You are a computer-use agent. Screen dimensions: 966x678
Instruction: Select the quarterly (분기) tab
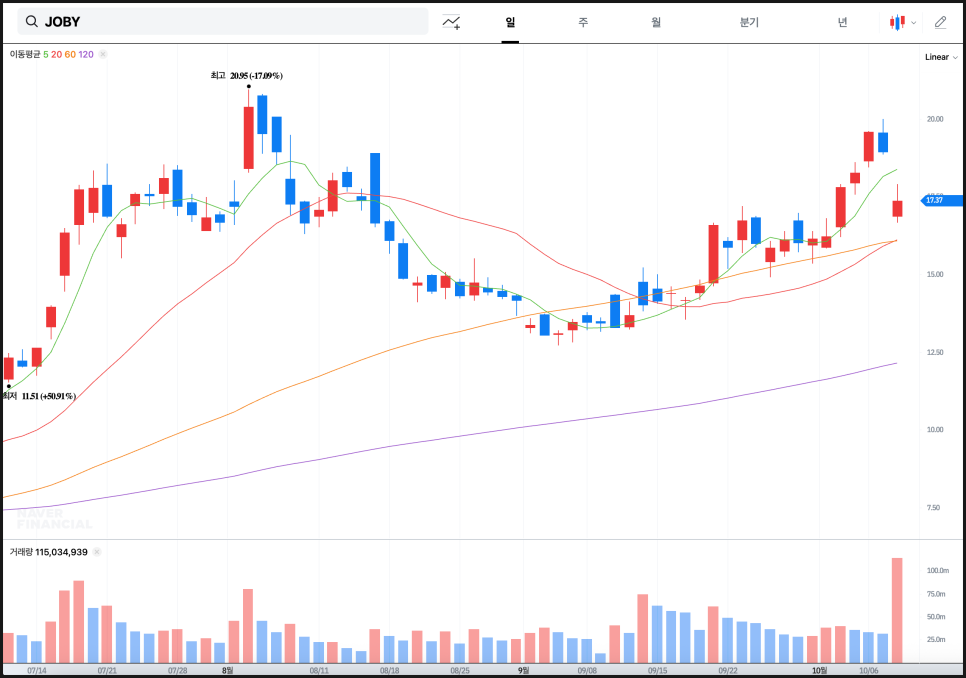tap(749, 22)
